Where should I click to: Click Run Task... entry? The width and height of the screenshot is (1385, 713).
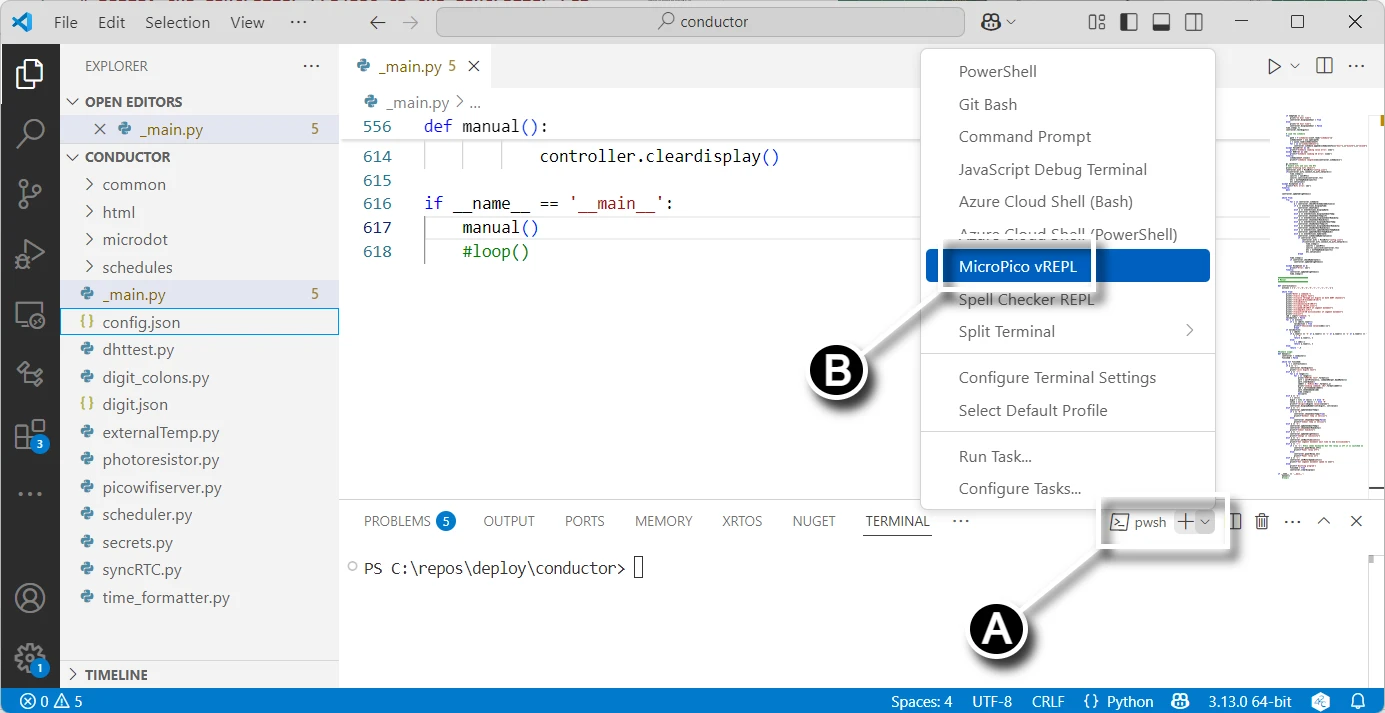coord(1068,456)
